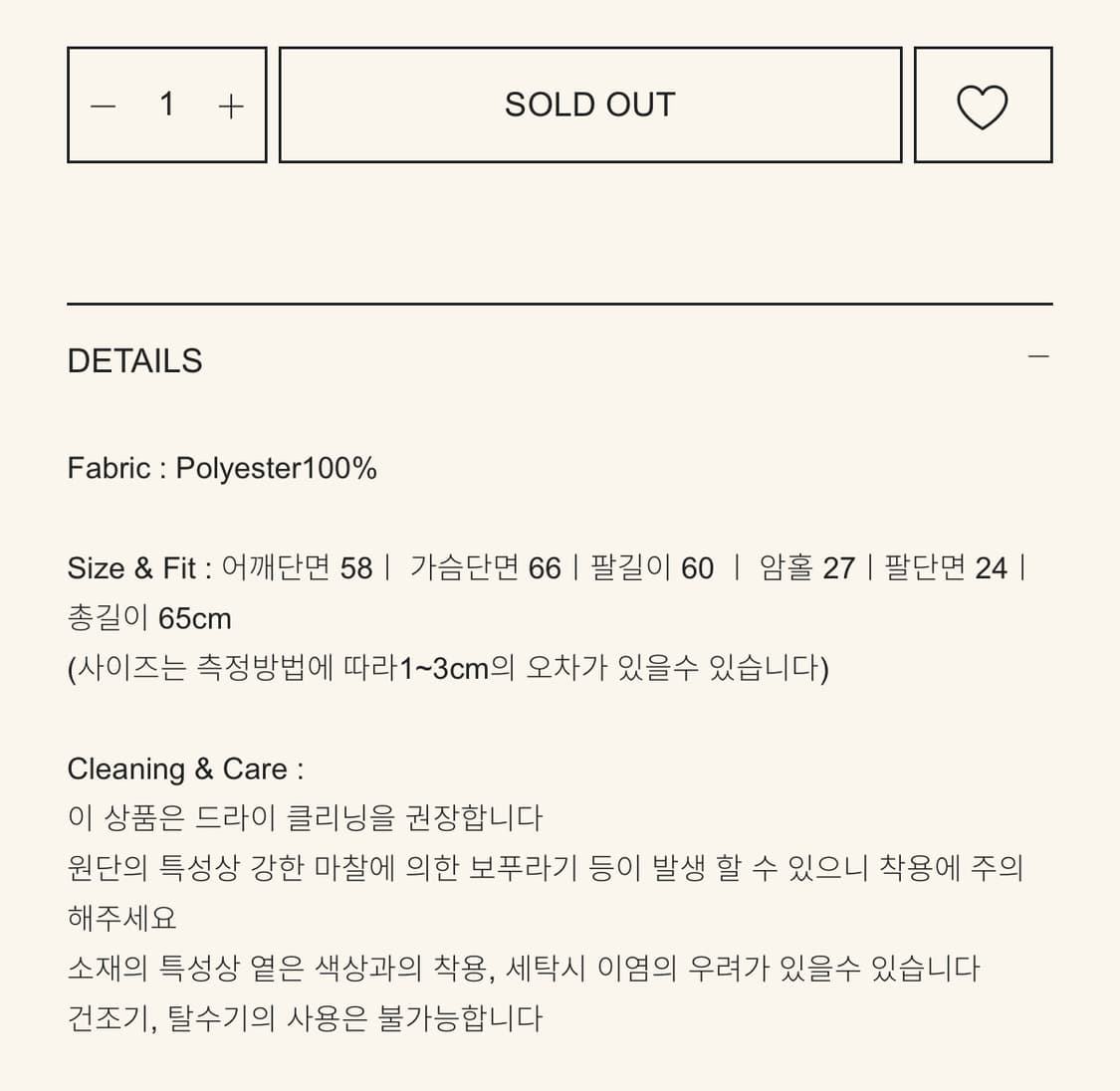The height and width of the screenshot is (1091, 1120).
Task: Click the SOLD OUT button
Action: click(x=590, y=104)
